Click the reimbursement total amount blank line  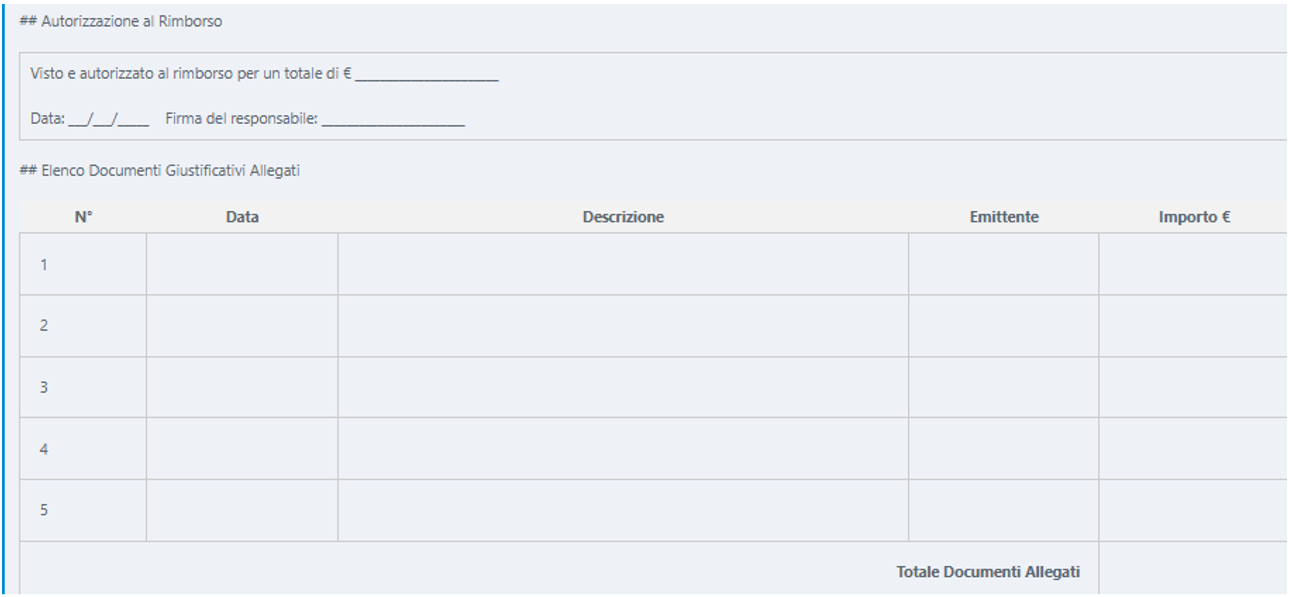pyautogui.click(x=427, y=77)
